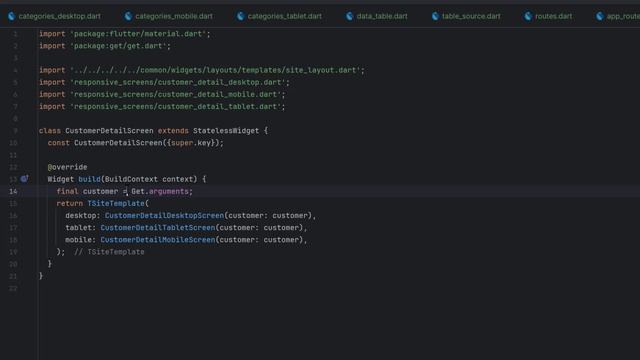Select the data_table.dart tab
The width and height of the screenshot is (640, 360).
(377, 16)
